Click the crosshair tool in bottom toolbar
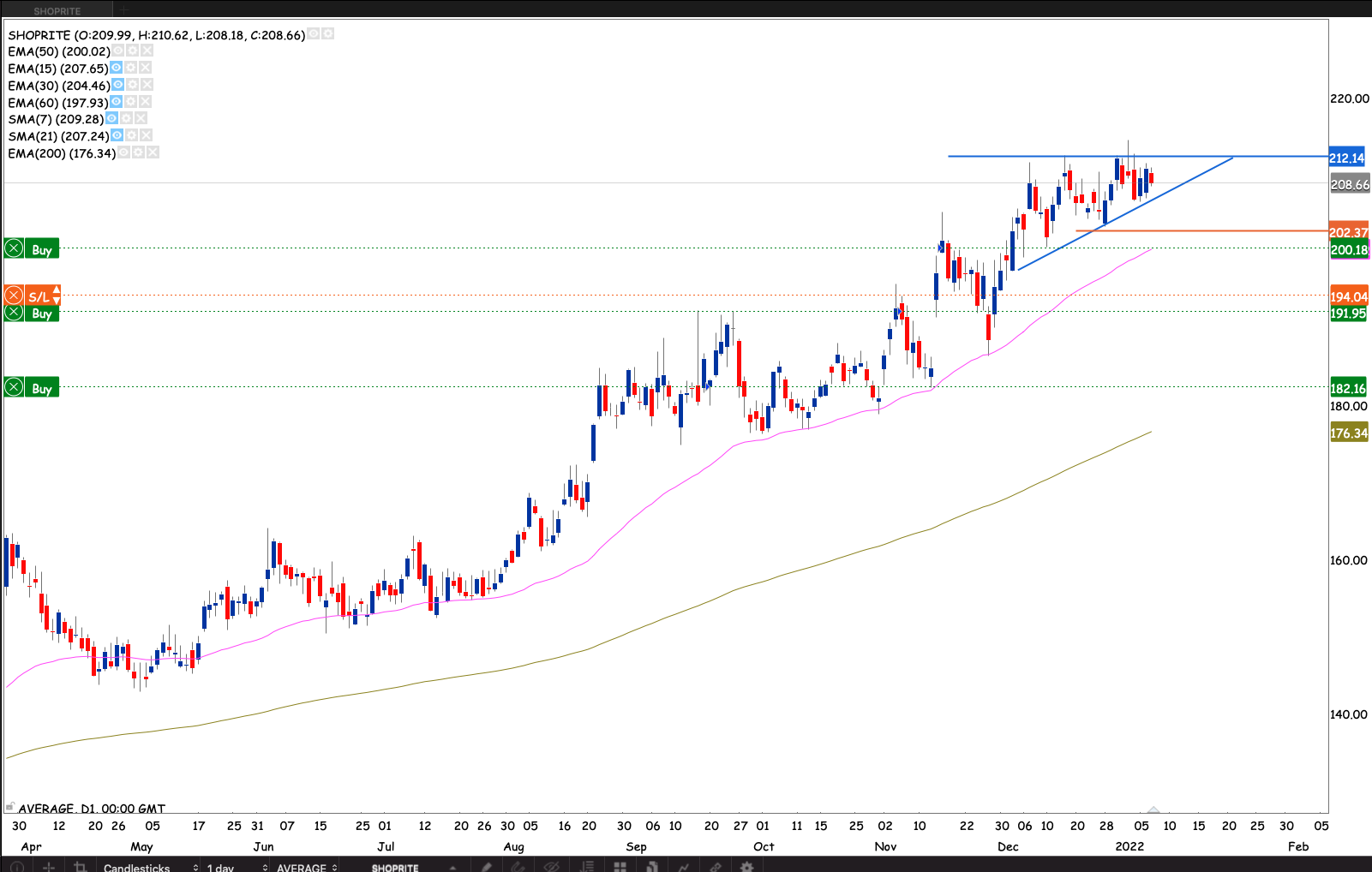 (49, 867)
